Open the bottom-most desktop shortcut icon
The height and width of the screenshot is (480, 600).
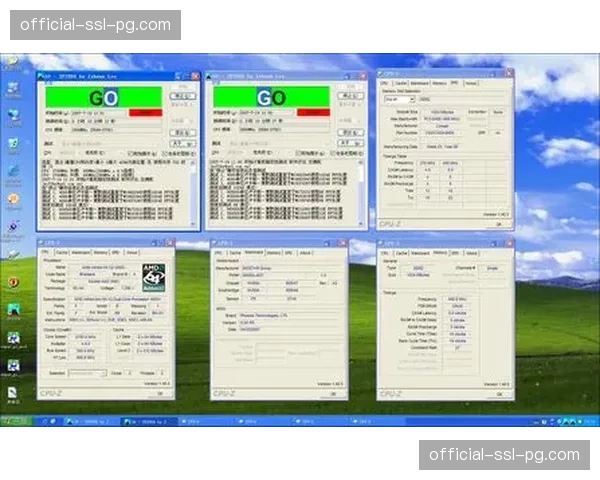(x=13, y=393)
